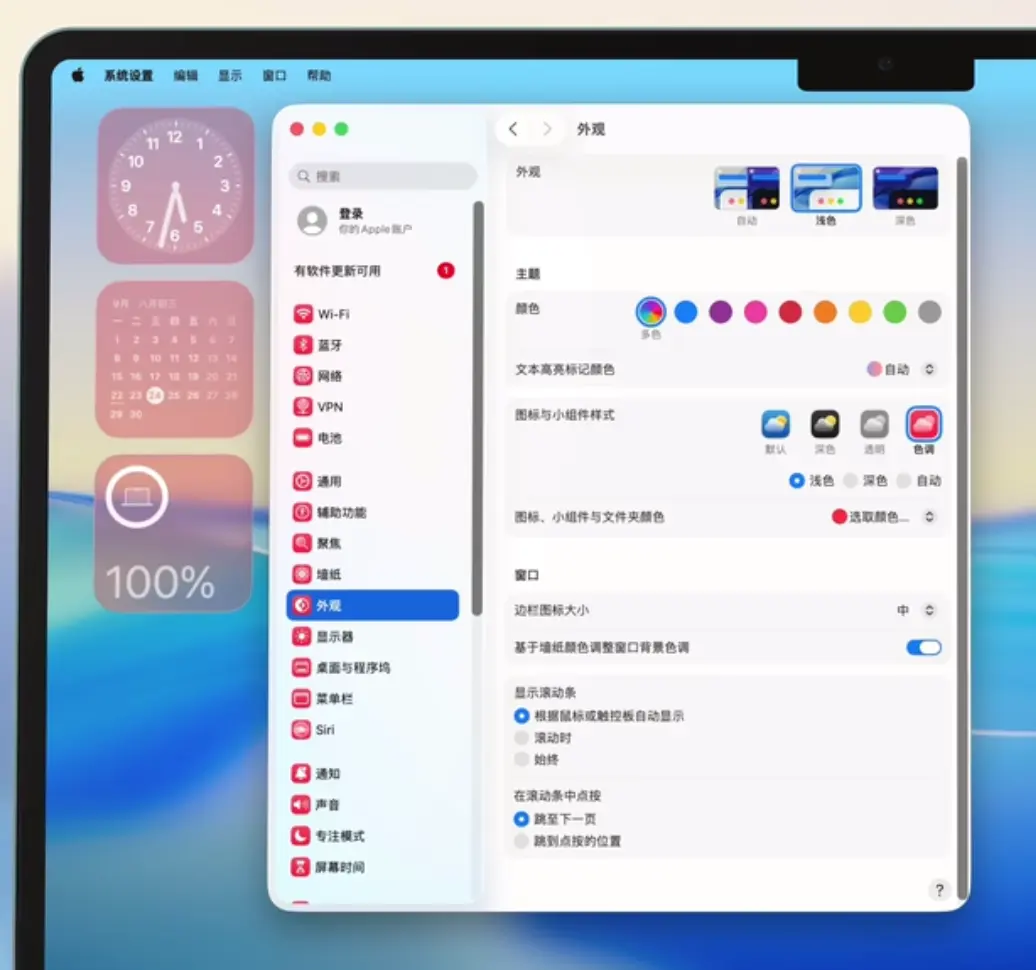This screenshot has height=970, width=1036.
Task: Select the 蓝牙 (Bluetooth) sidebar icon
Action: click(303, 345)
